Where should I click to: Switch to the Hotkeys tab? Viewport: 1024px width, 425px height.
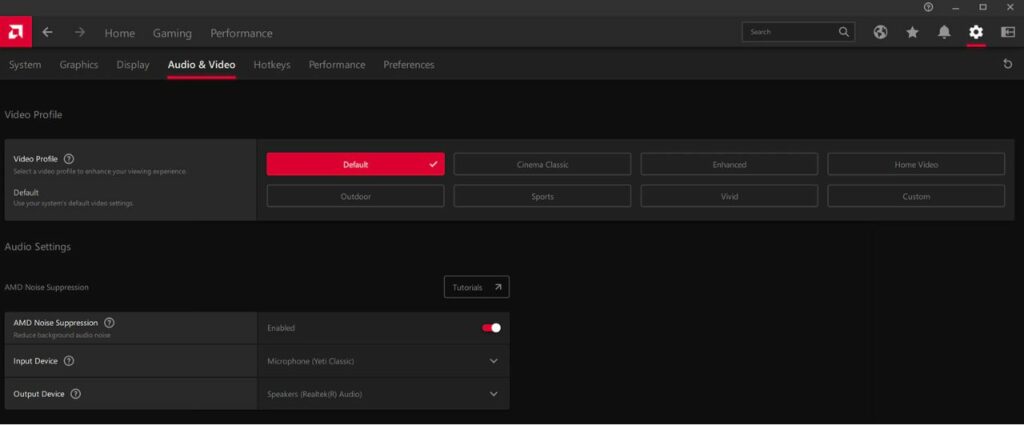pyautogui.click(x=272, y=65)
